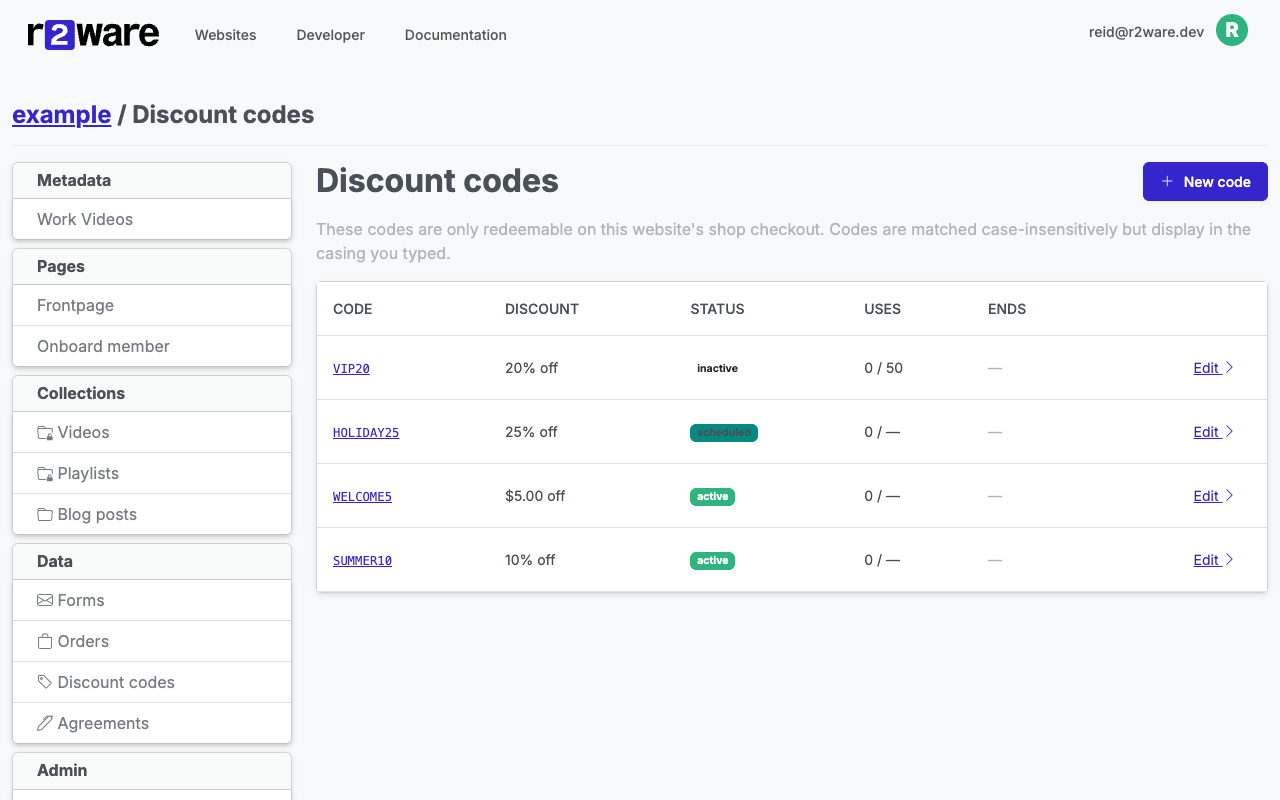The height and width of the screenshot is (800, 1280).
Task: Click the CODE column header
Action: click(x=353, y=309)
